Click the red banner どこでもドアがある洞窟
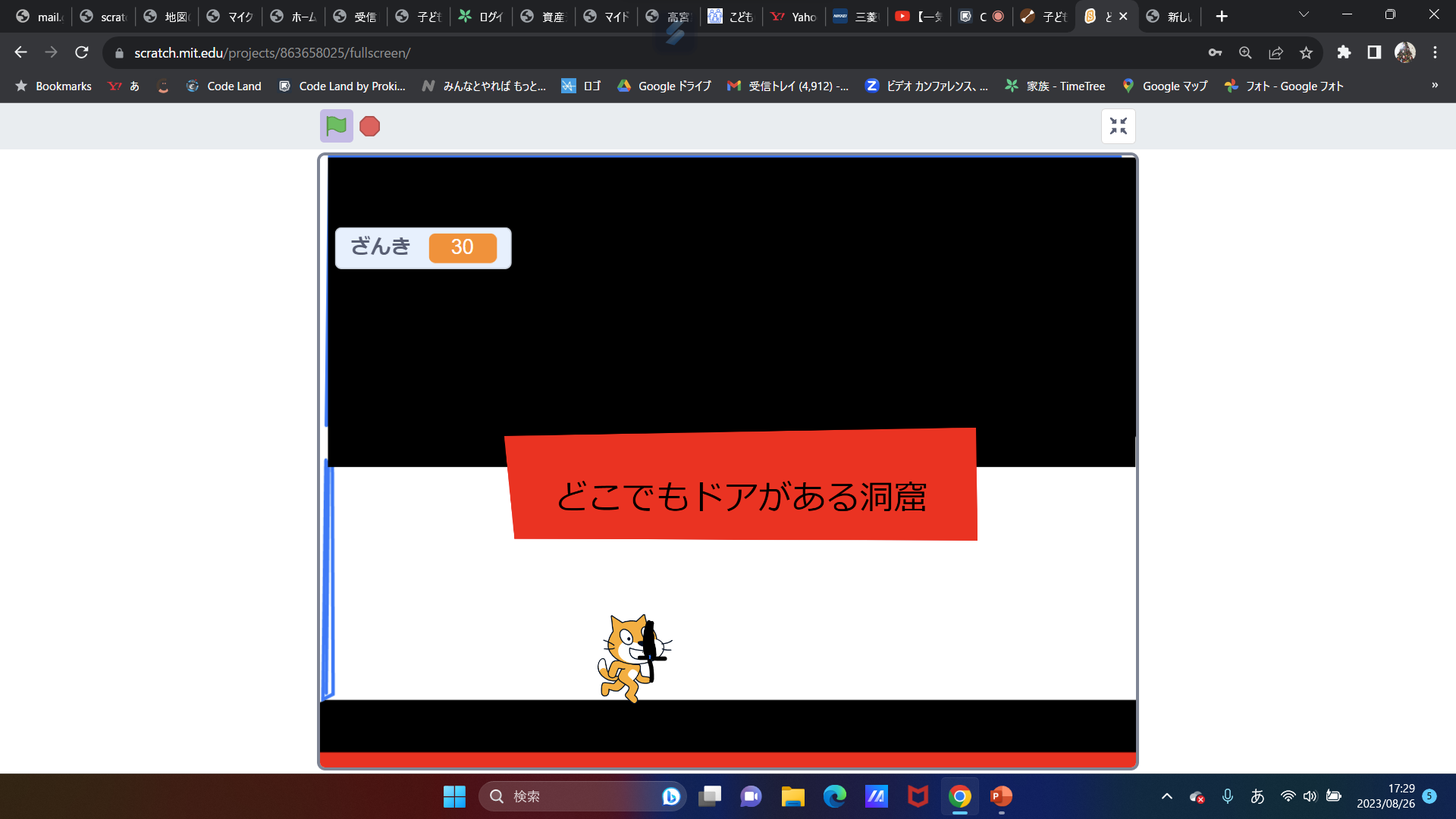The height and width of the screenshot is (819, 1456). click(x=741, y=485)
